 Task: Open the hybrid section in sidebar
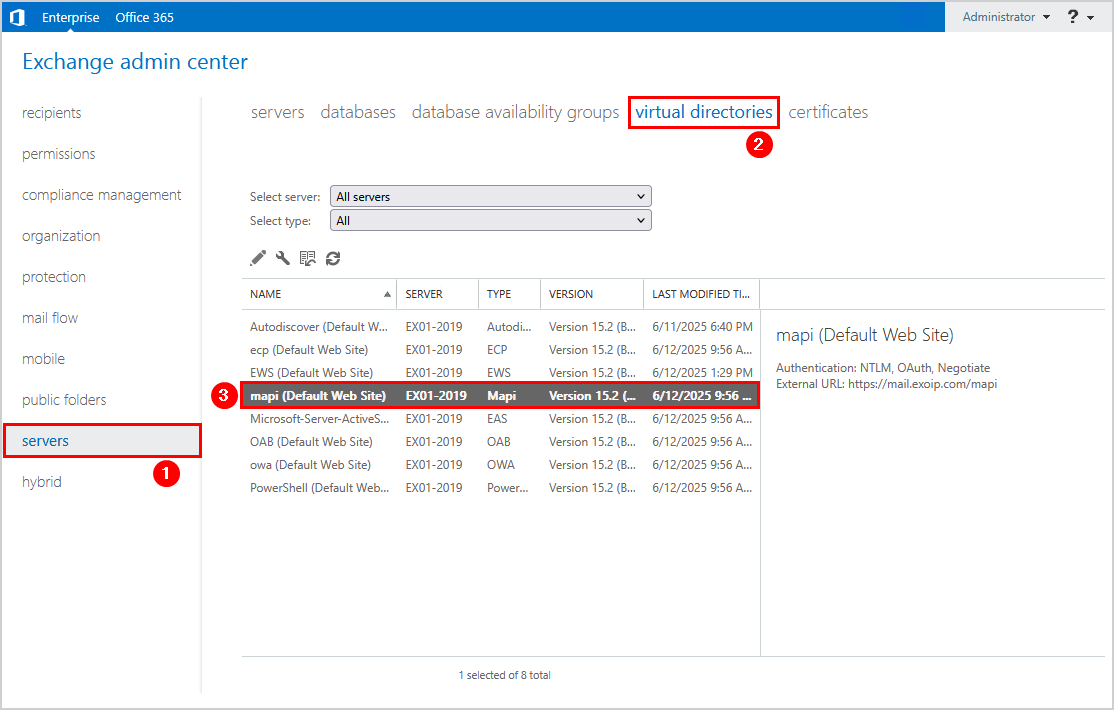click(41, 481)
